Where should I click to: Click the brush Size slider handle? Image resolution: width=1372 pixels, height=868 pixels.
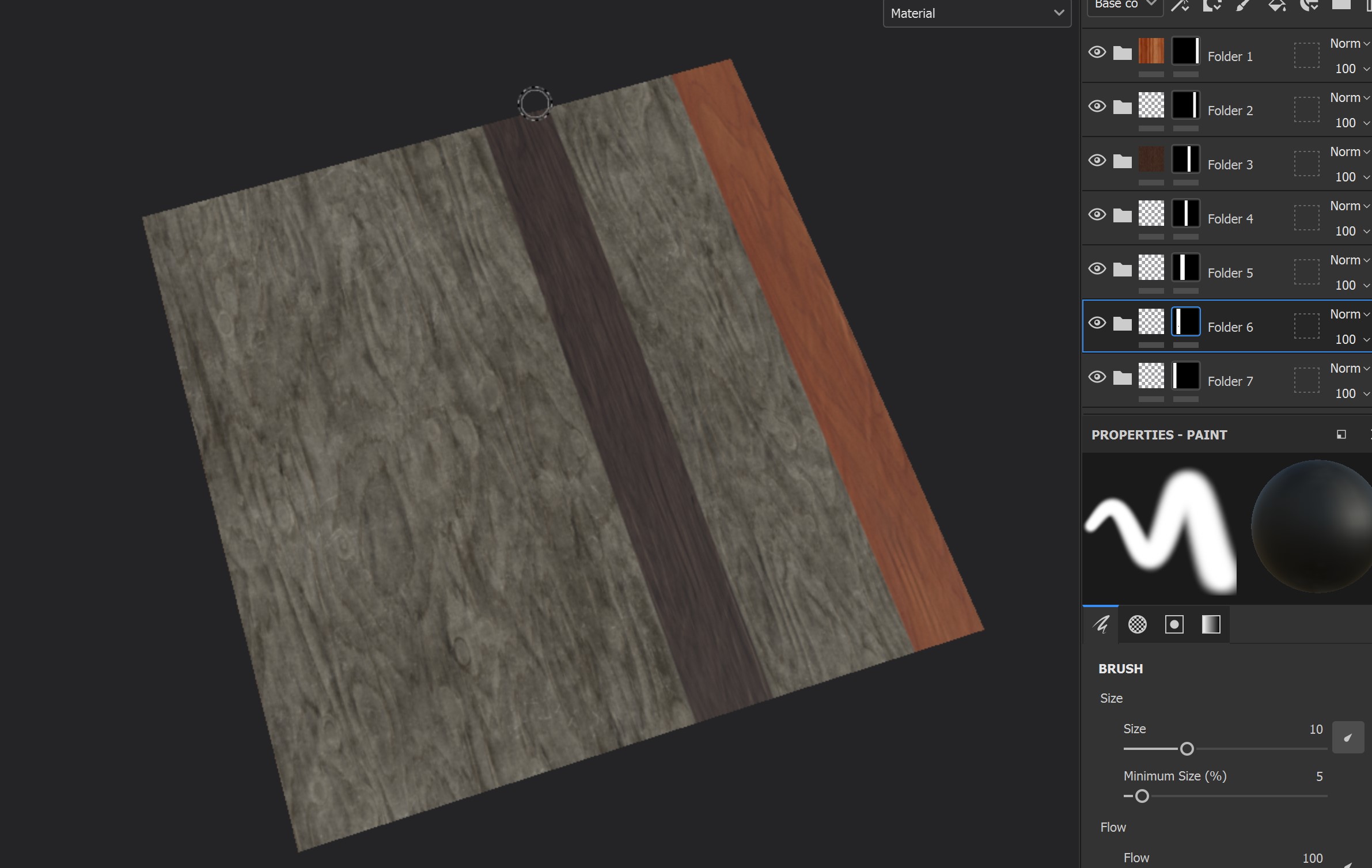click(x=1187, y=749)
